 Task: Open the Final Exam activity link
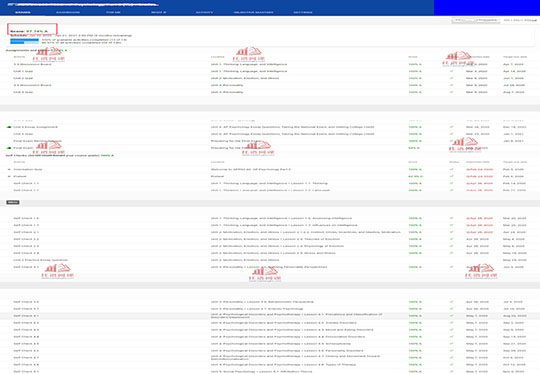pyautogui.click(x=23, y=148)
